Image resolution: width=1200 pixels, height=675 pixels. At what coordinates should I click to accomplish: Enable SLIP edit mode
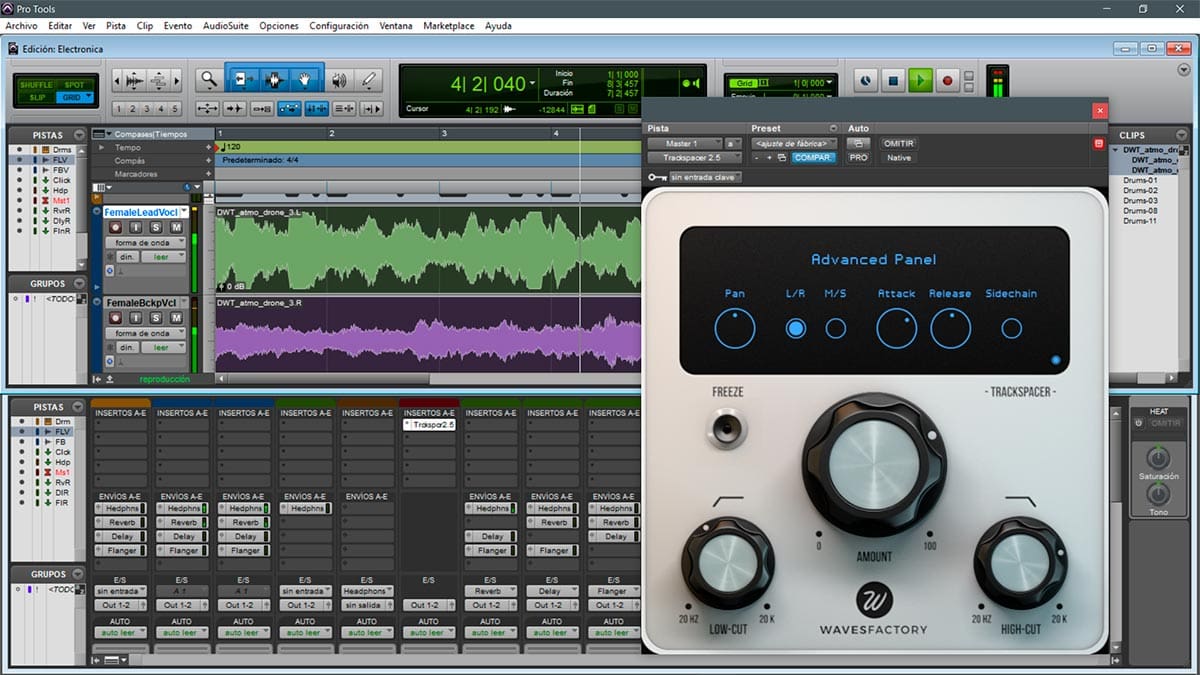pyautogui.click(x=37, y=97)
